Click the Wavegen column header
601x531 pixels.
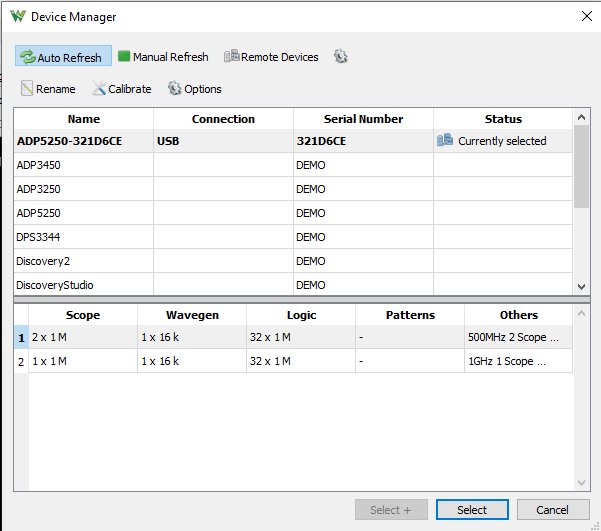(x=192, y=315)
